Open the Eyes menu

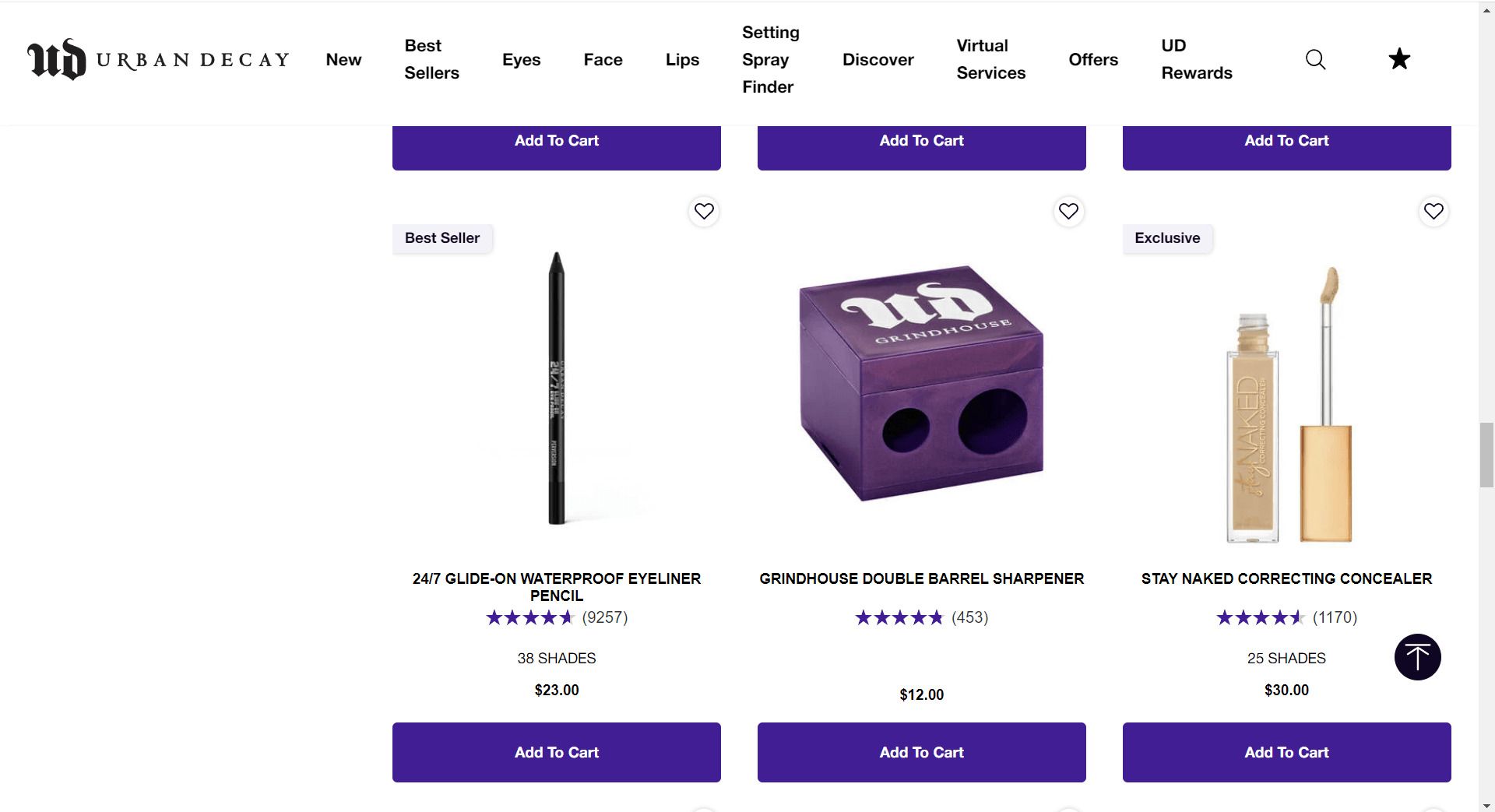pyautogui.click(x=521, y=60)
